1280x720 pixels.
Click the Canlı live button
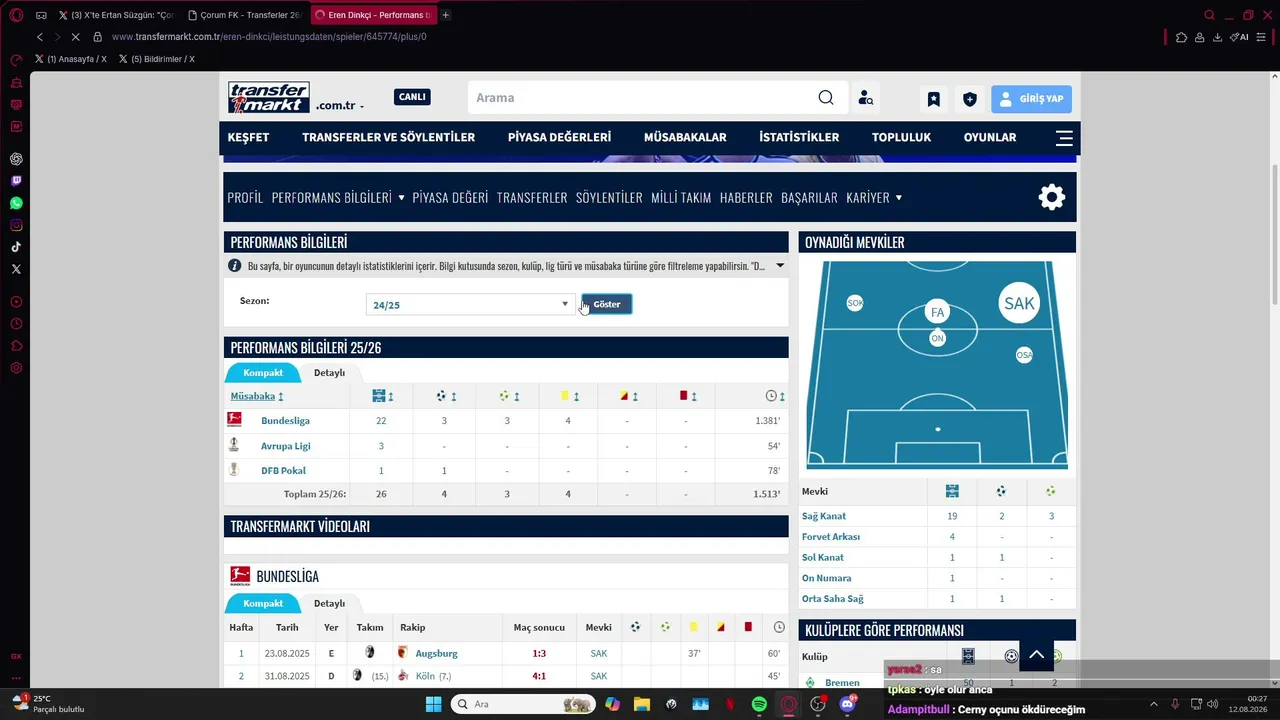[x=412, y=97]
